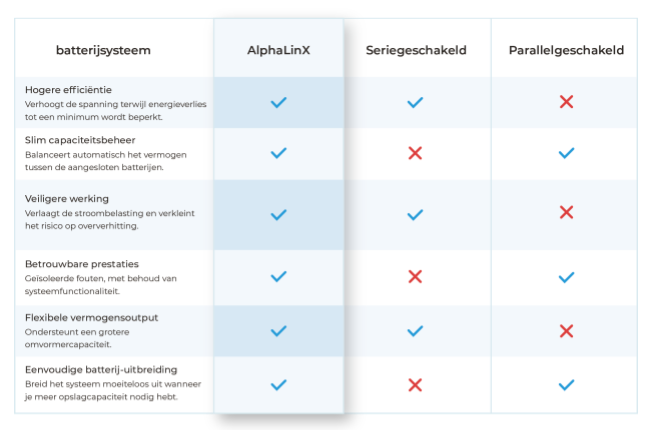Click the batterijsysteem header label

point(103,50)
